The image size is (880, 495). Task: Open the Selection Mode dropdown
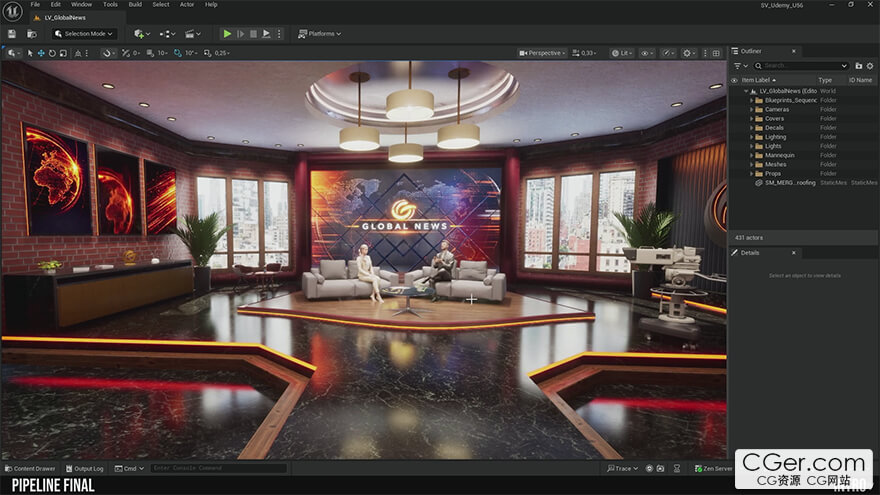coord(84,34)
